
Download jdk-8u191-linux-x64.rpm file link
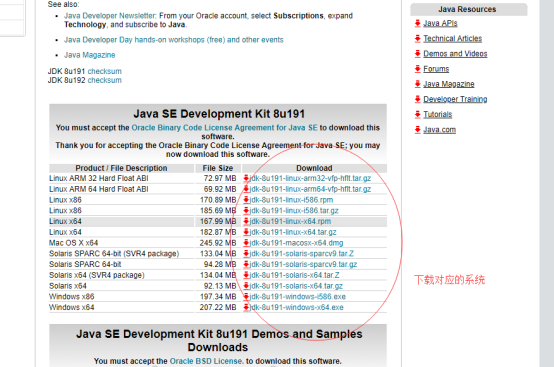[x=290, y=221]
